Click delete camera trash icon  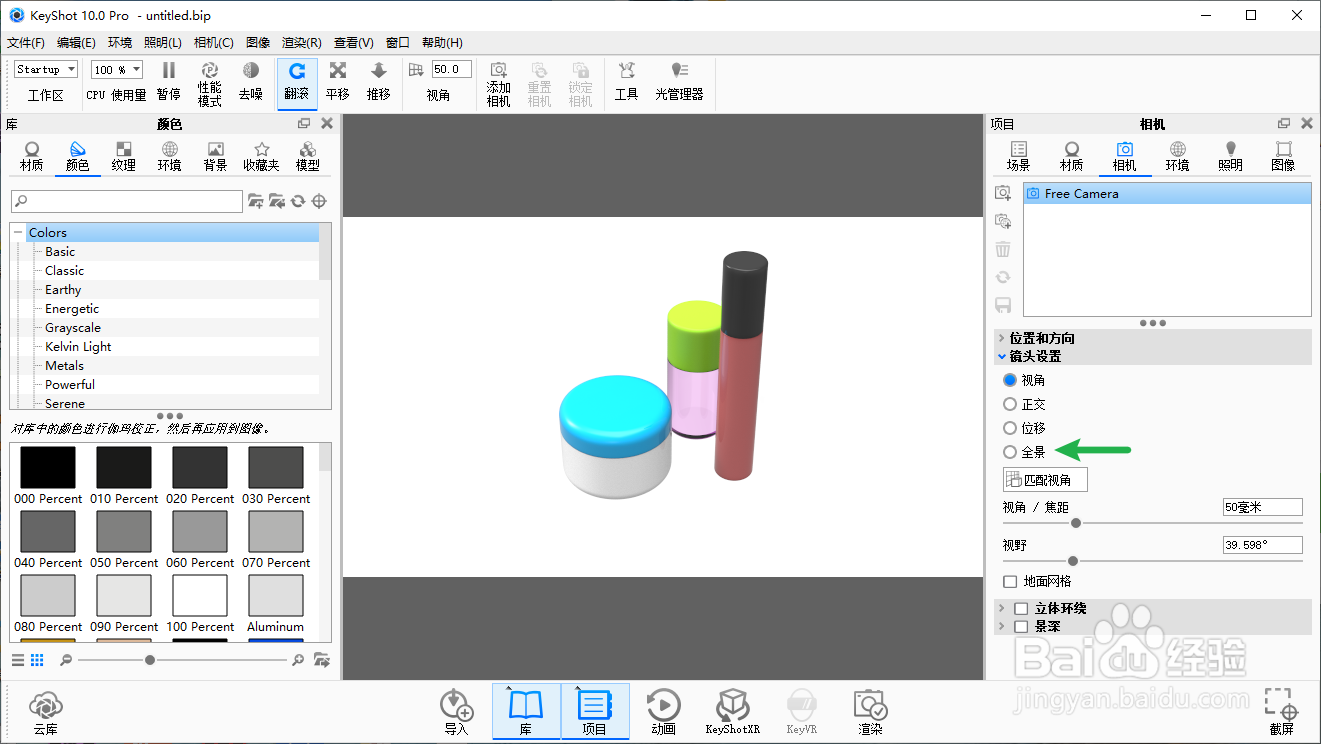(x=1003, y=249)
